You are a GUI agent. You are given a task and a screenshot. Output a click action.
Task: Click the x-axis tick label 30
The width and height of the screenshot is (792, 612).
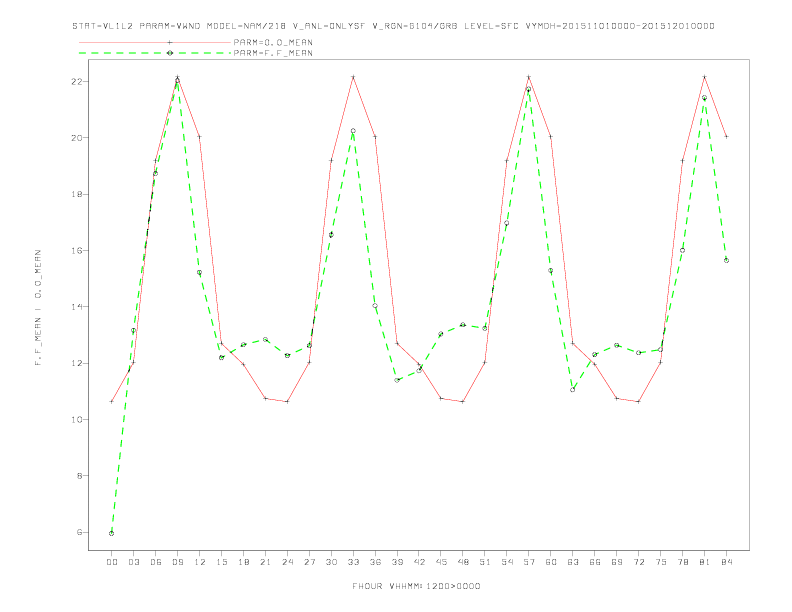pyautogui.click(x=331, y=562)
